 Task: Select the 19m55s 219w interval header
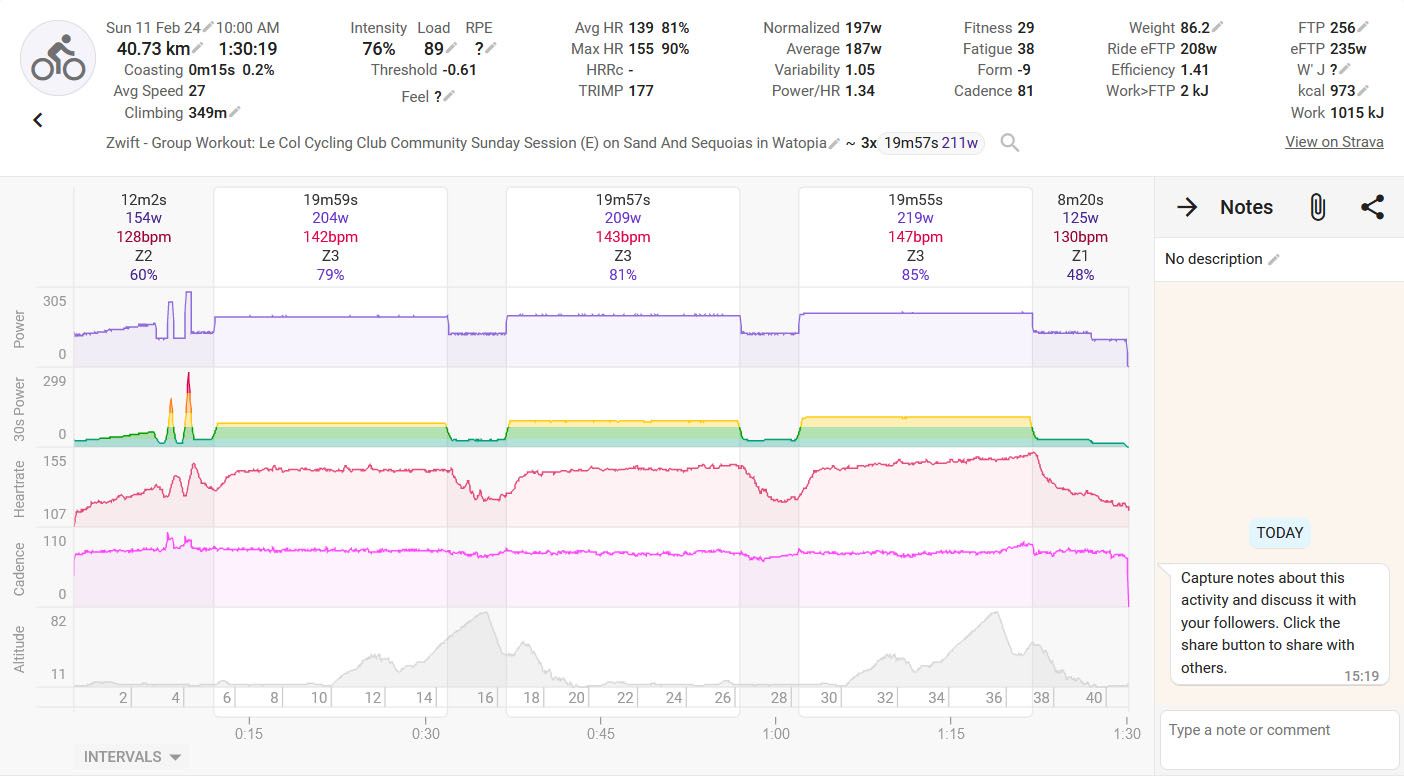[915, 236]
